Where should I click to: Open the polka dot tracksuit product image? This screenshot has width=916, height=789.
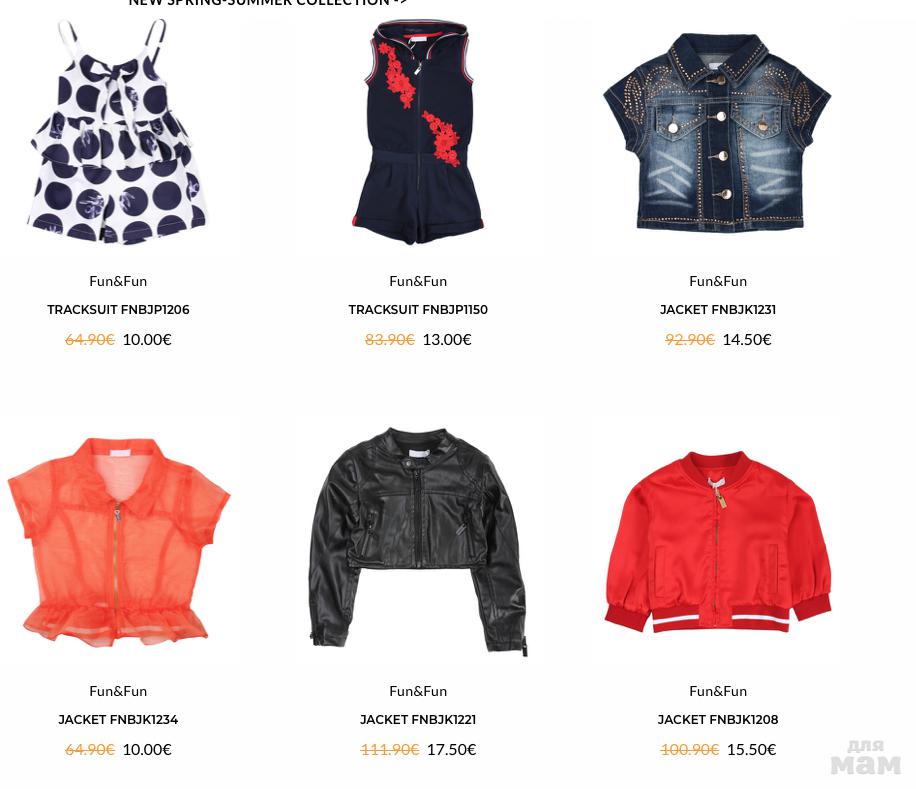tap(118, 132)
